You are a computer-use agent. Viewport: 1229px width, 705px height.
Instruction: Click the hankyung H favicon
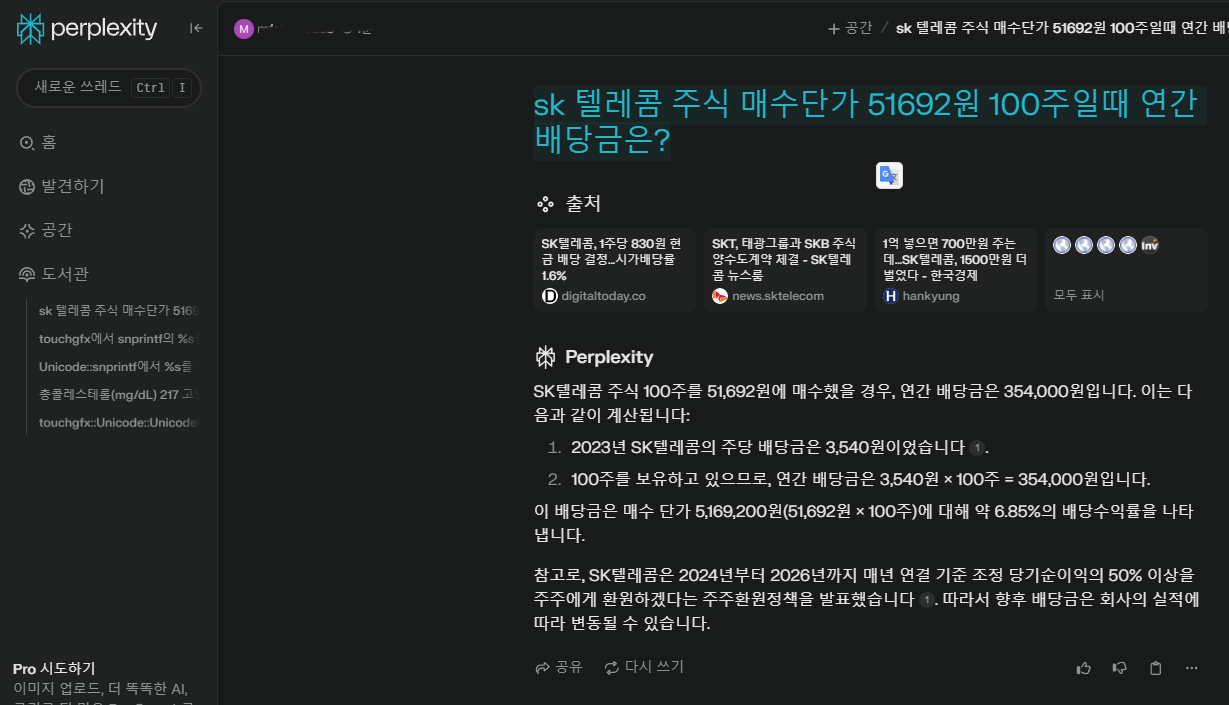coord(891,296)
